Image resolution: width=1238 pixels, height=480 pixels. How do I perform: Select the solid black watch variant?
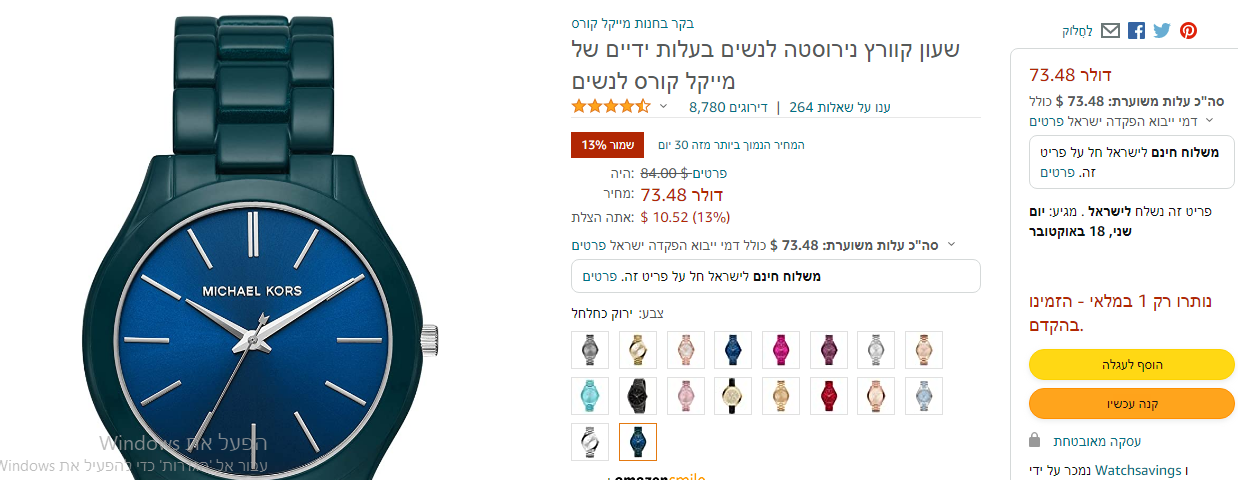point(638,396)
